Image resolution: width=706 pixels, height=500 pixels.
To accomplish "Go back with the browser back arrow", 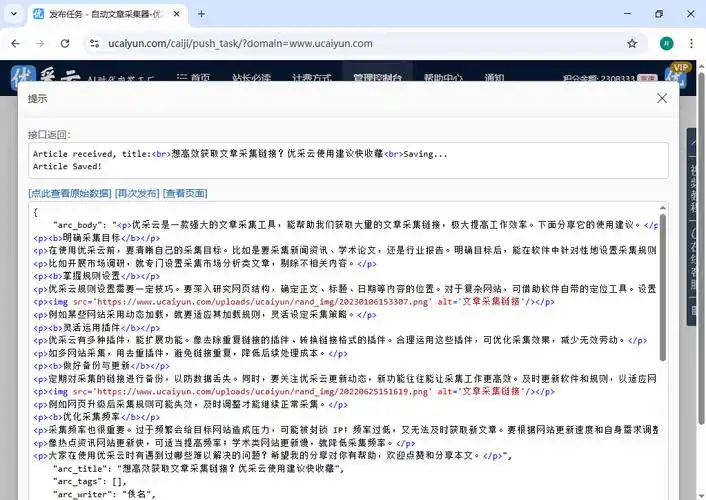I will coord(16,43).
